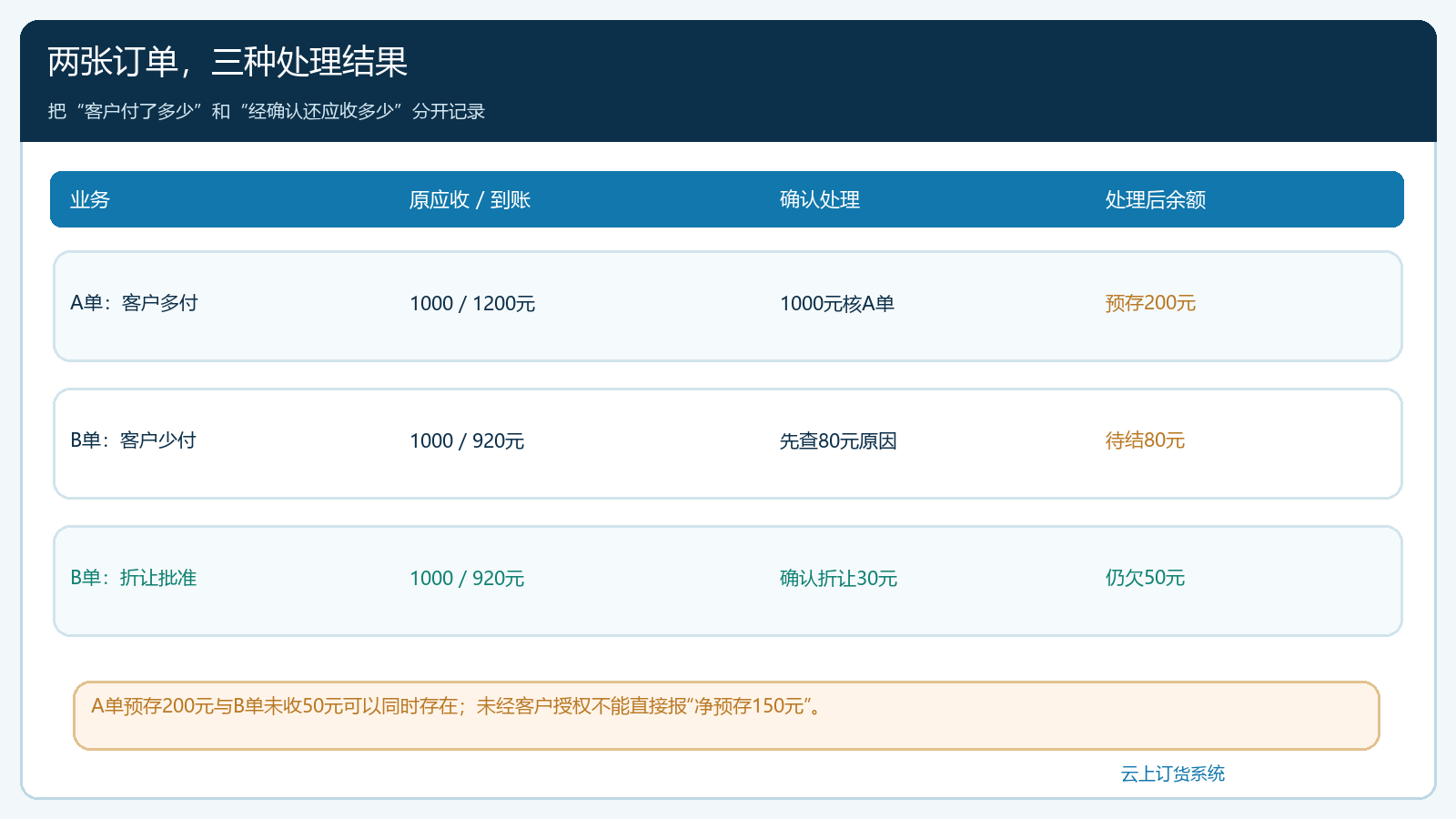The height and width of the screenshot is (819, 1456).
Task: Select the row label B单：折让批准
Action: coord(134,578)
